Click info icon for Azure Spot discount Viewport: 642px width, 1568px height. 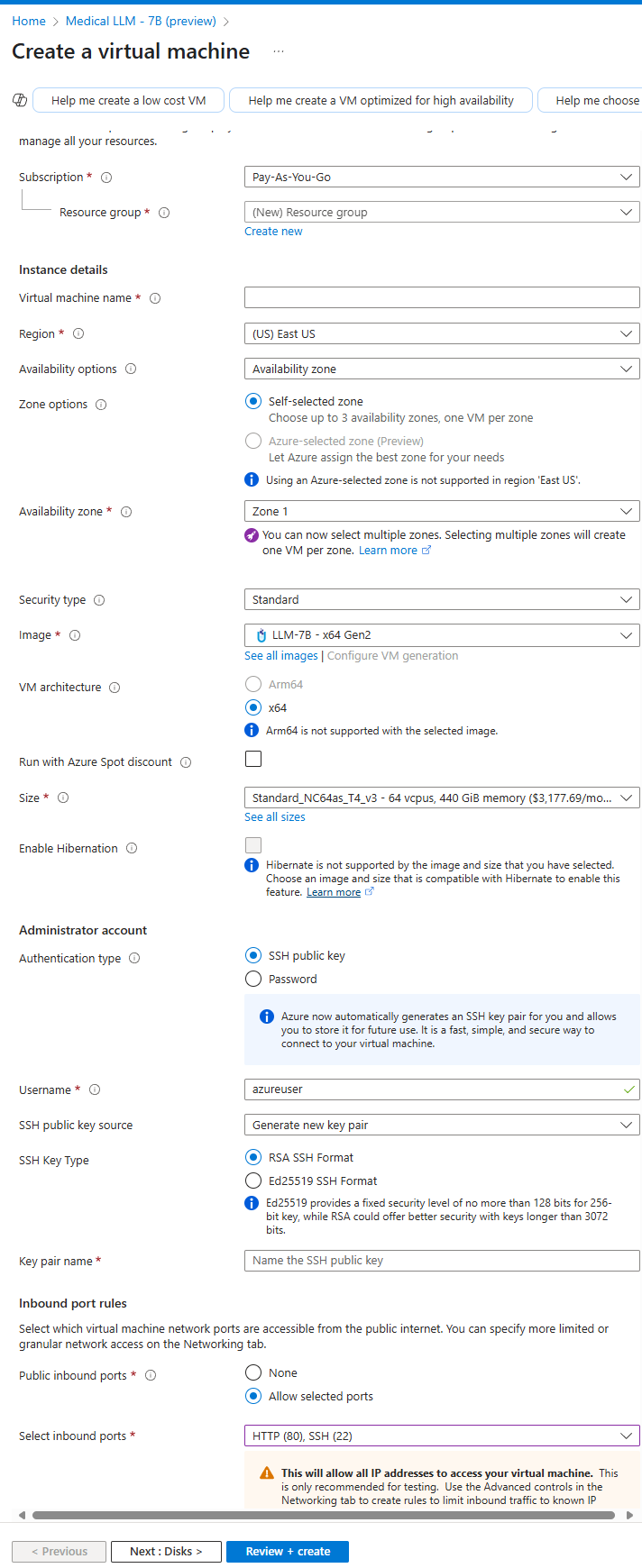[x=186, y=762]
